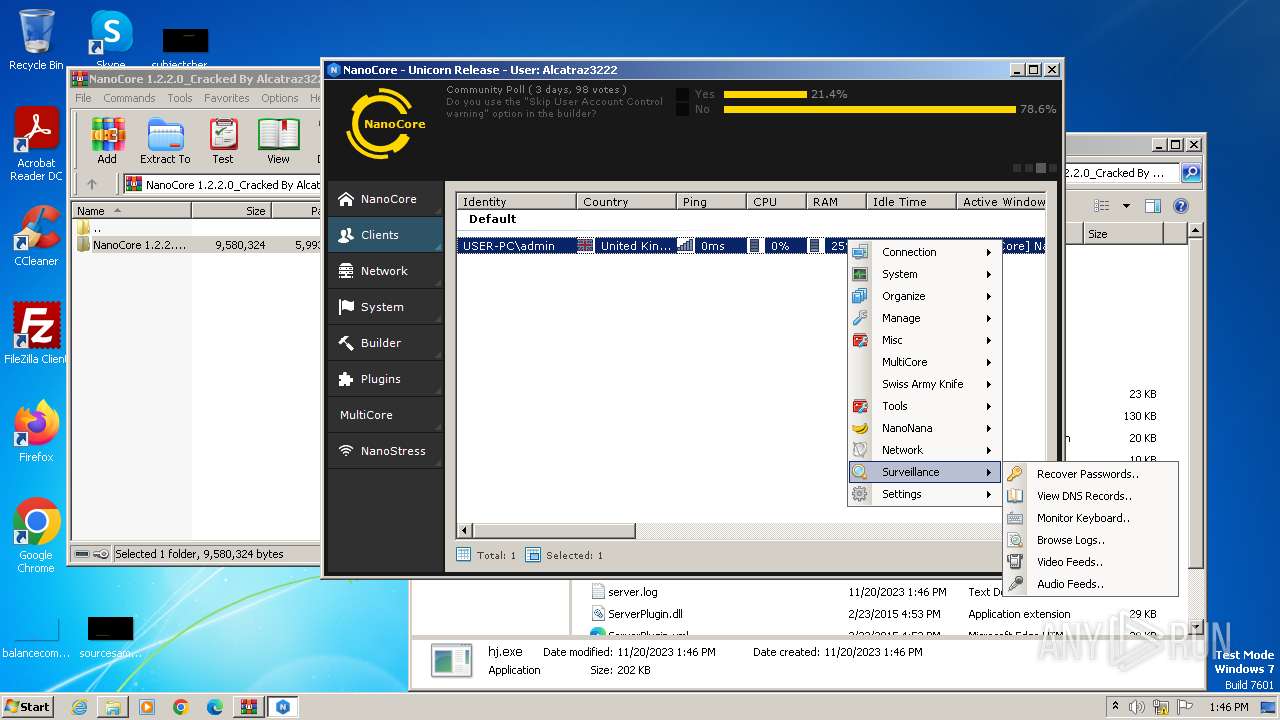Expand the Organize submenu
The image size is (1280, 720).
click(x=924, y=296)
